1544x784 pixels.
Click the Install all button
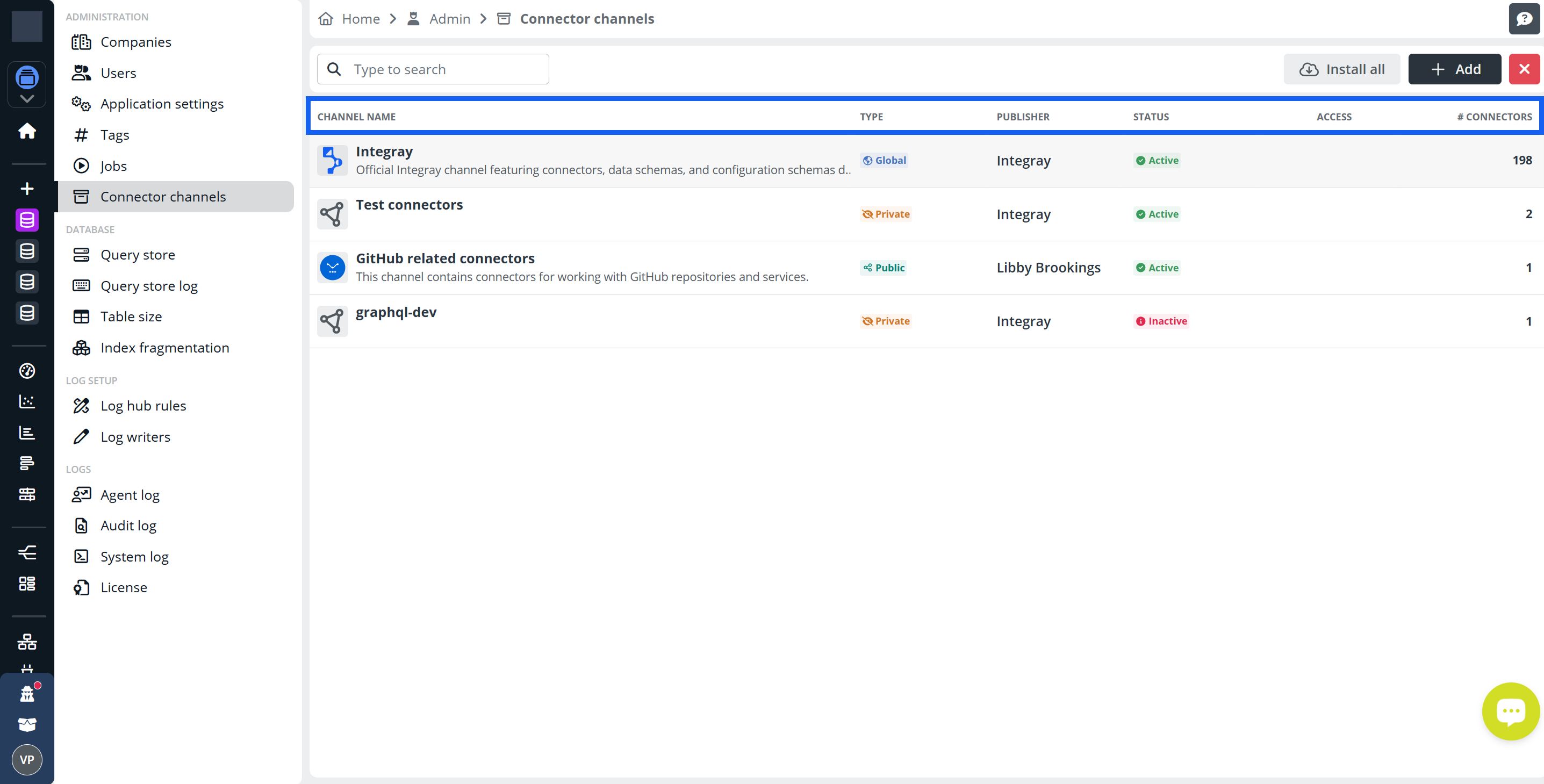coord(1341,69)
